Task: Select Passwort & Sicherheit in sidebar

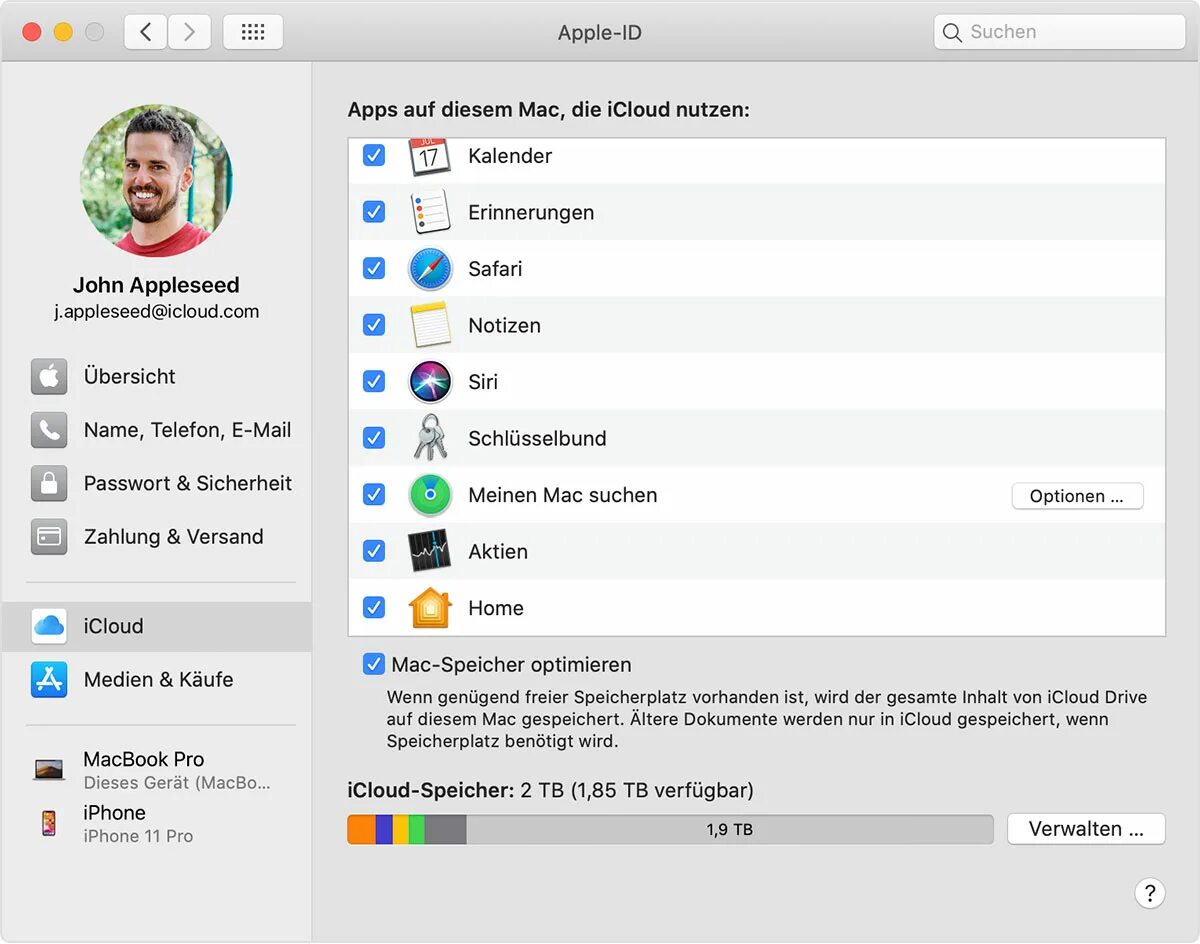Action: point(157,483)
